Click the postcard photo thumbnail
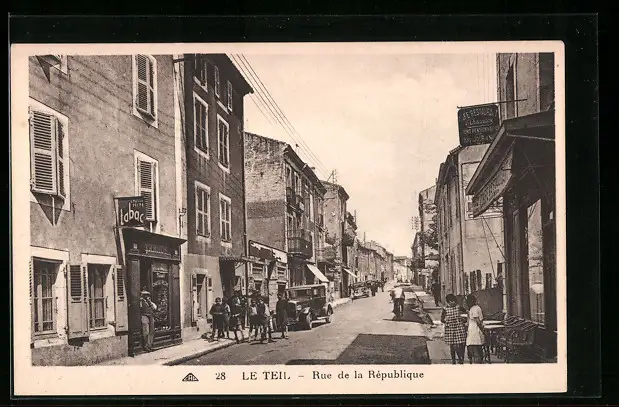619x407 pixels. [x=289, y=208]
